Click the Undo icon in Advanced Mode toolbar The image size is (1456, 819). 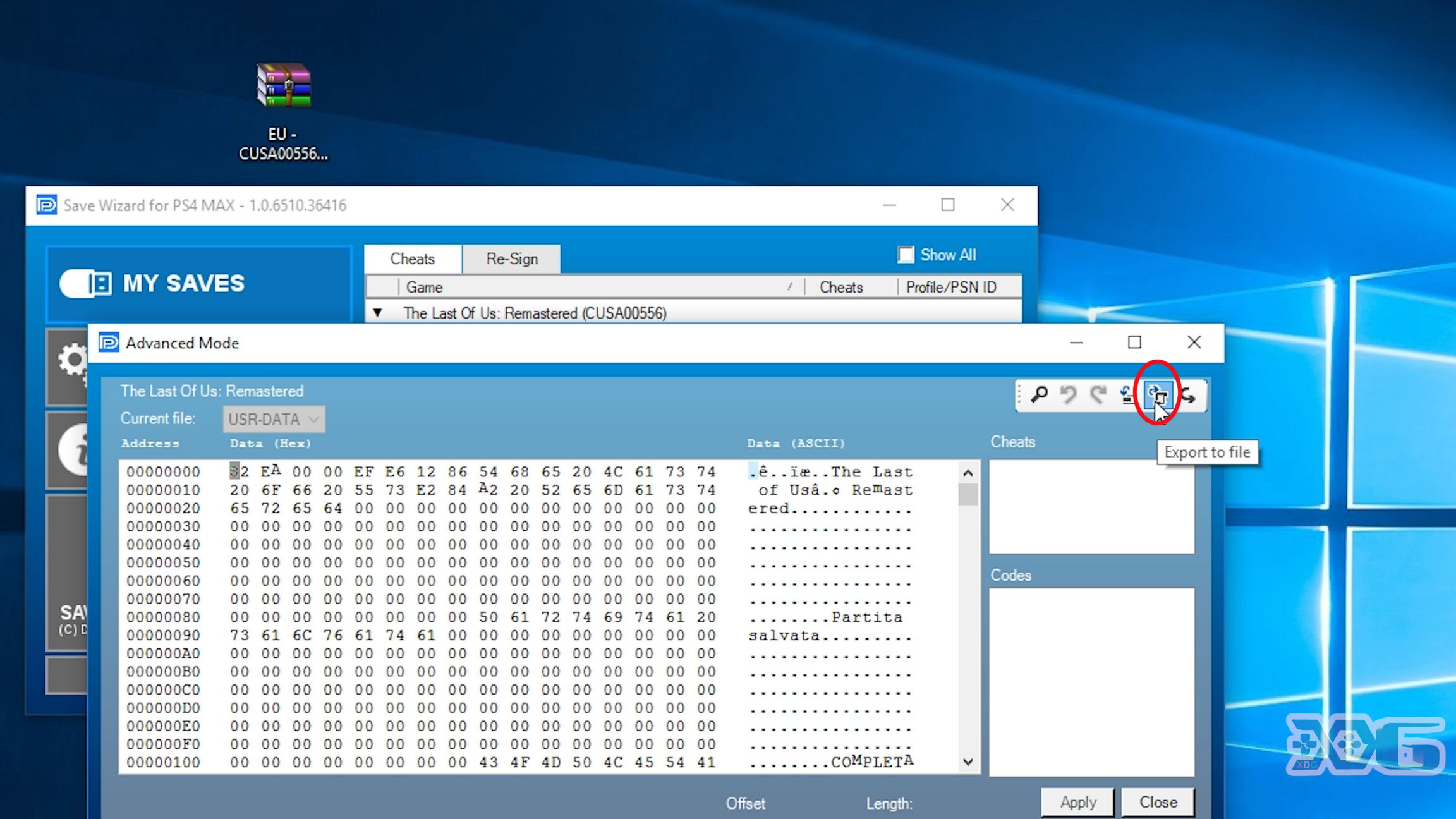point(1069,395)
